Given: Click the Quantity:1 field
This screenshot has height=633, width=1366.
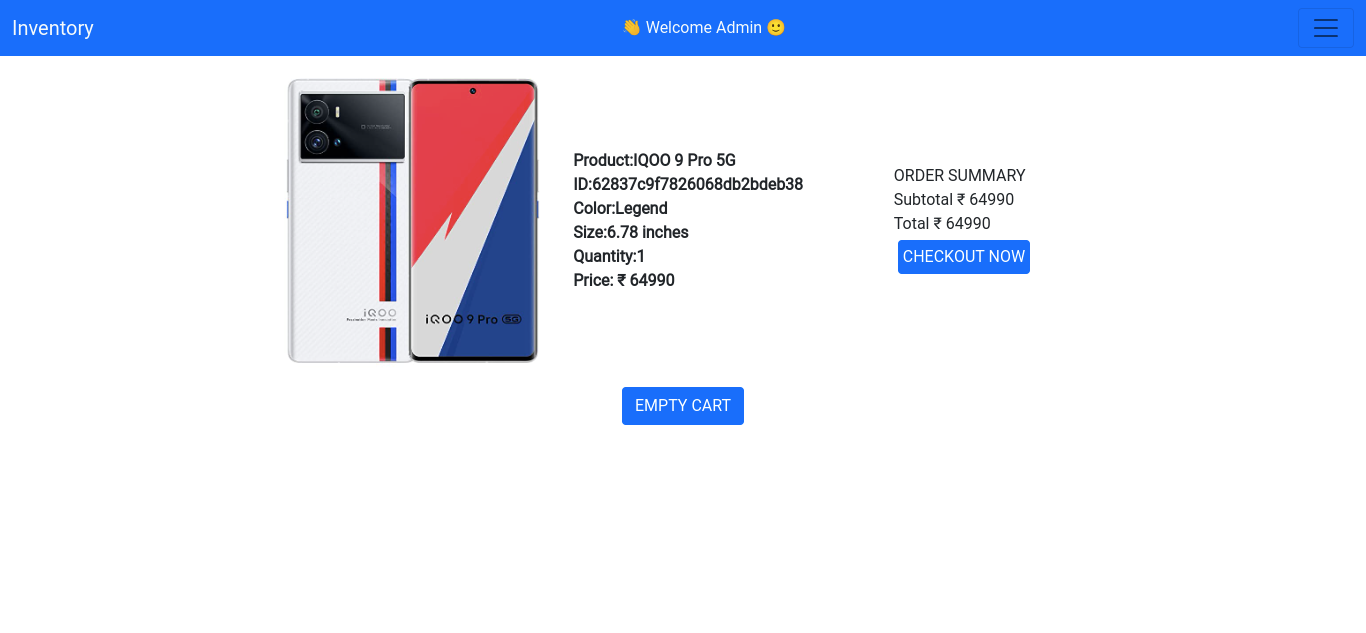Looking at the screenshot, I should [608, 256].
